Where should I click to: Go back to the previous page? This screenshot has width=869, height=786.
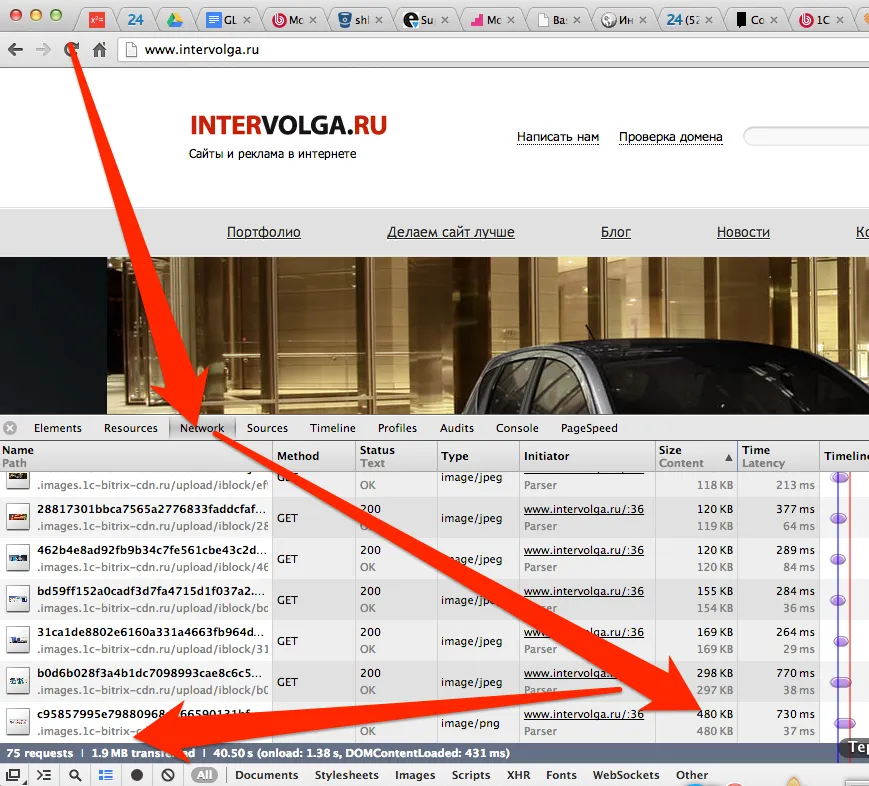coord(16,50)
